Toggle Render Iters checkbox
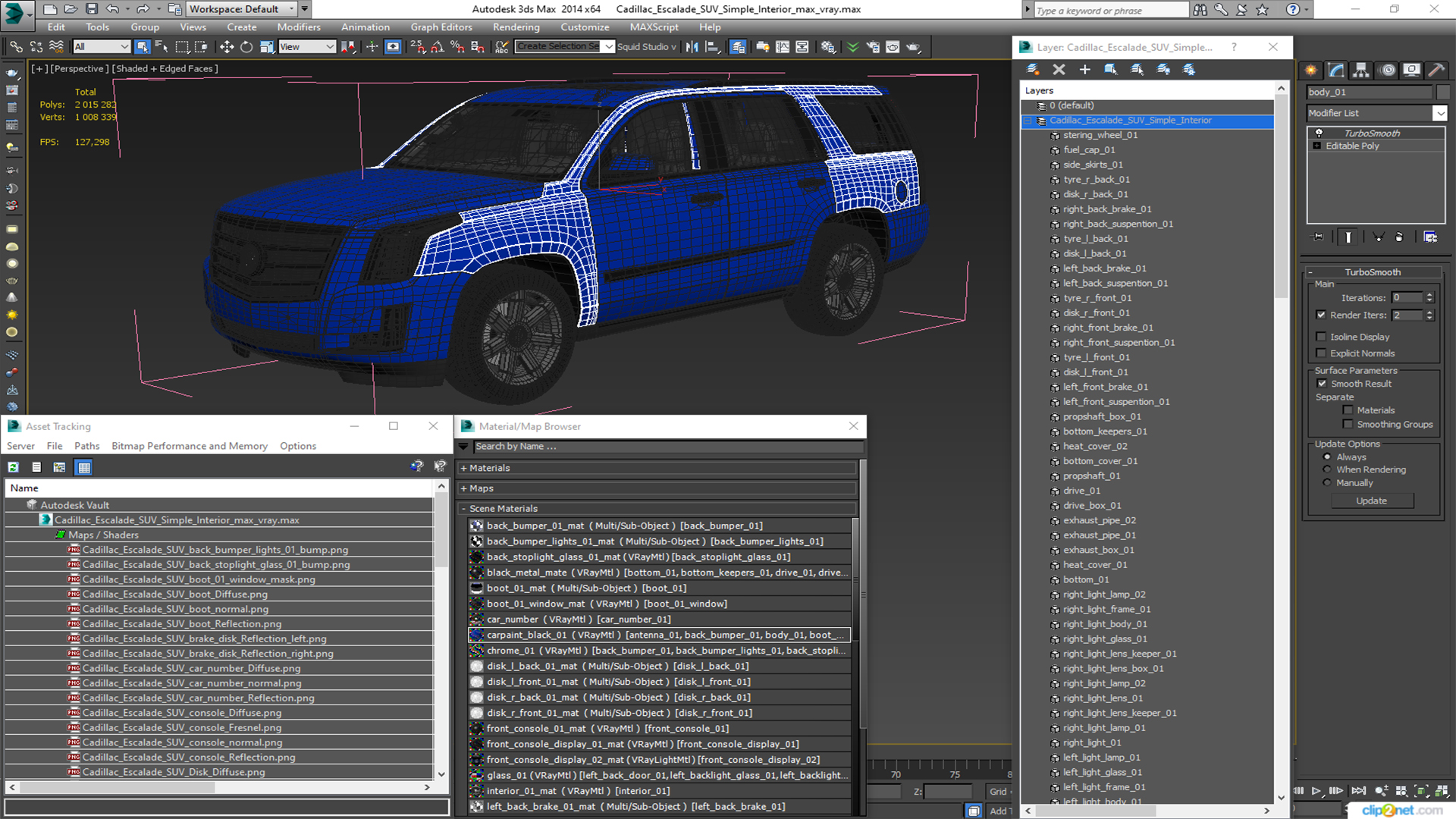Image resolution: width=1456 pixels, height=819 pixels. pyautogui.click(x=1321, y=315)
